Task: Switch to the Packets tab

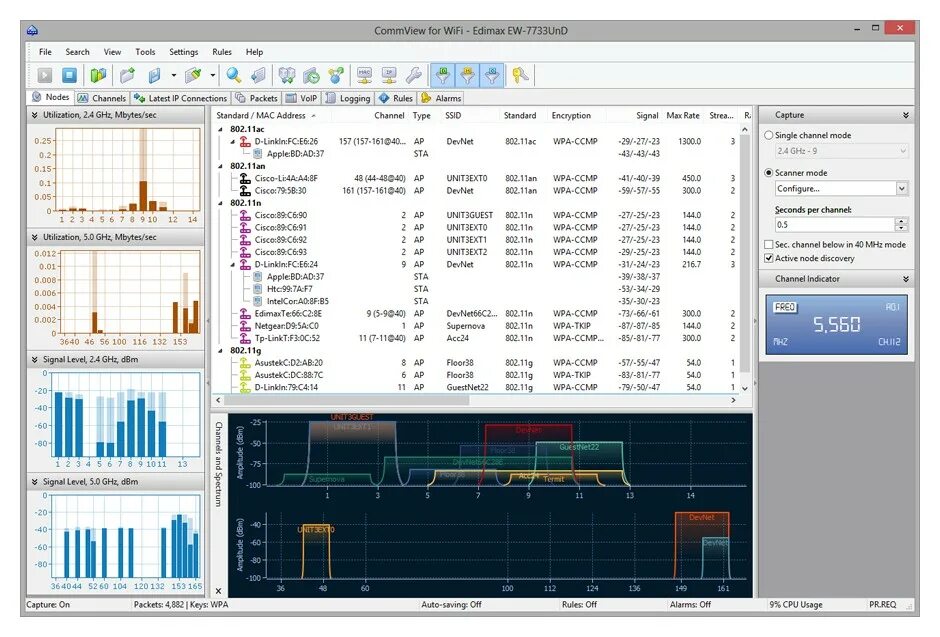Action: pyautogui.click(x=257, y=98)
